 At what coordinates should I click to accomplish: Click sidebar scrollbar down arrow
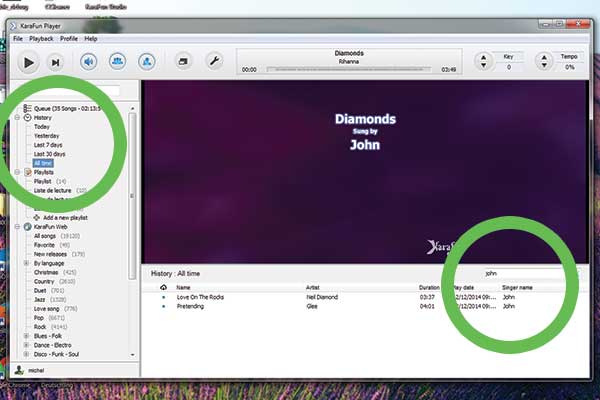tap(132, 355)
